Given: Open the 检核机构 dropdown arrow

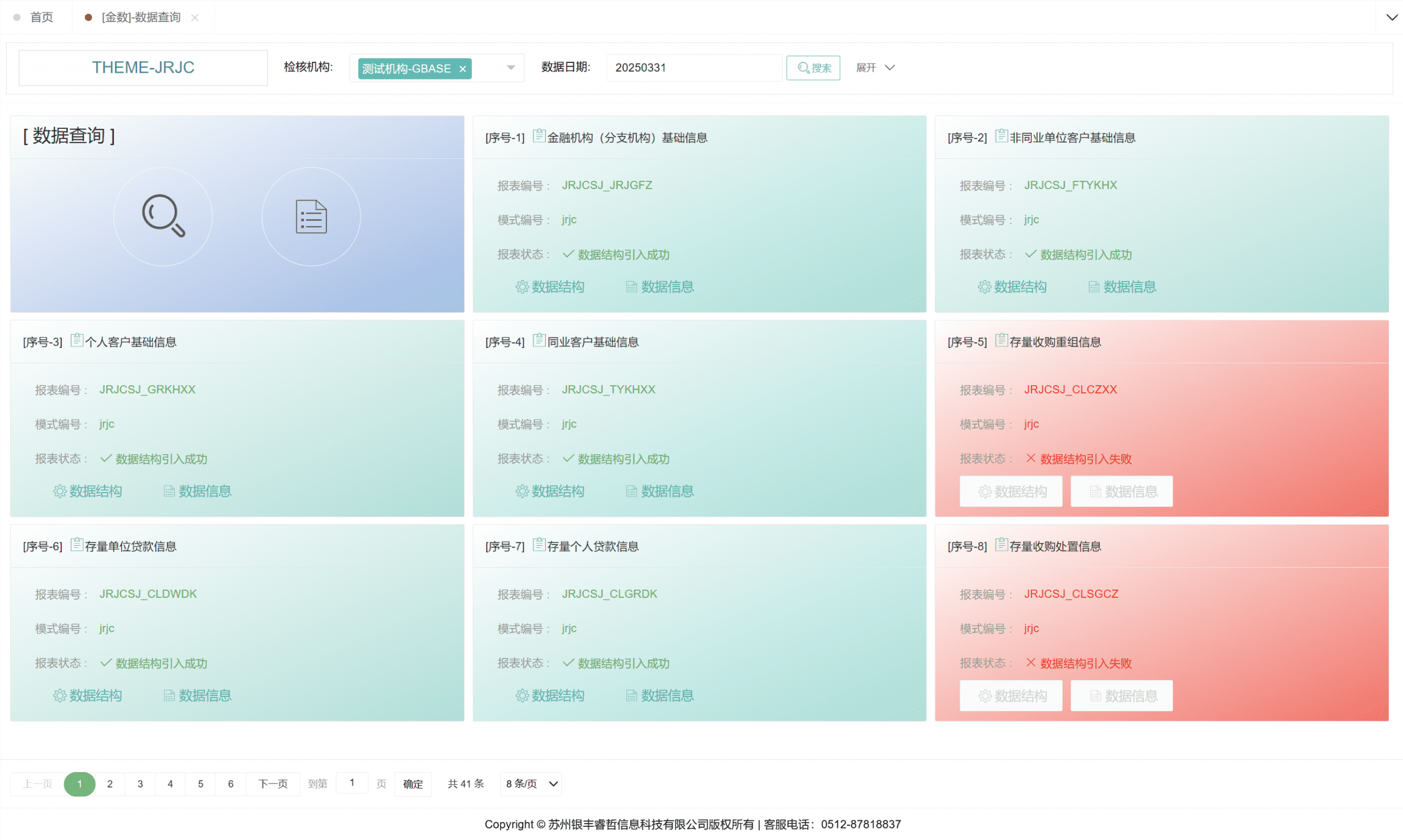Looking at the screenshot, I should pyautogui.click(x=510, y=68).
